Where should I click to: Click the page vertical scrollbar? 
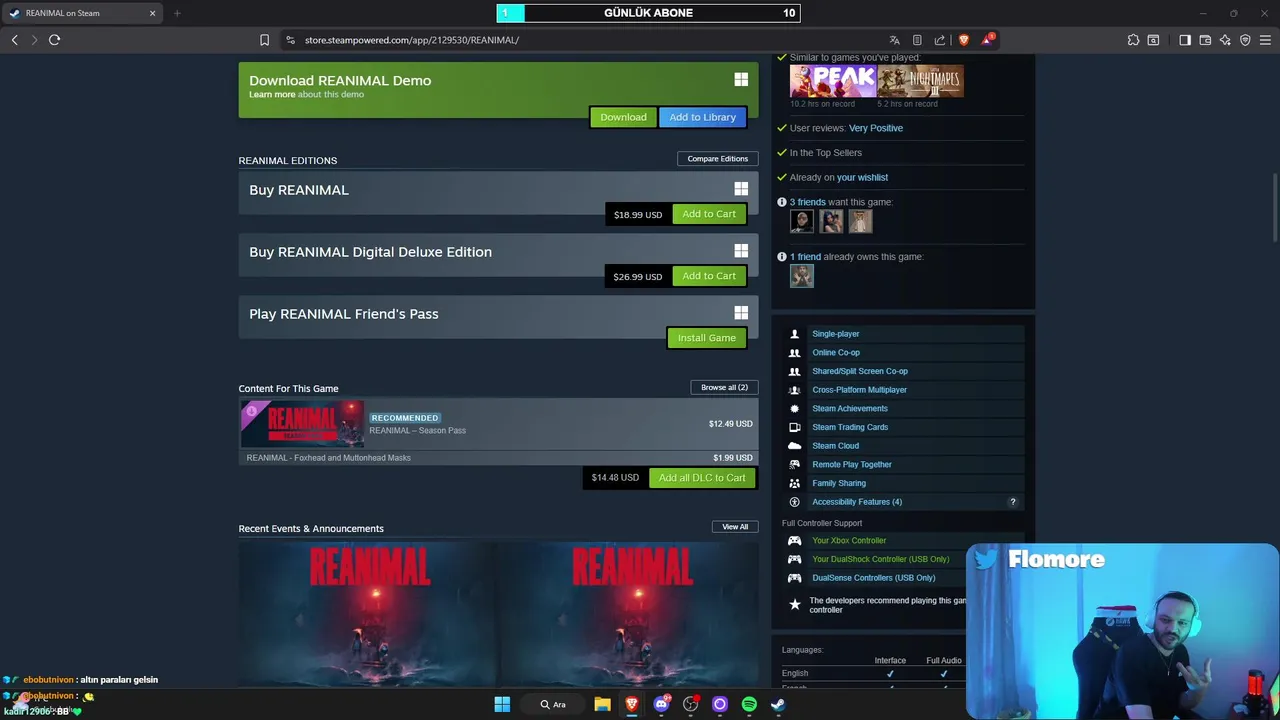point(1275,208)
